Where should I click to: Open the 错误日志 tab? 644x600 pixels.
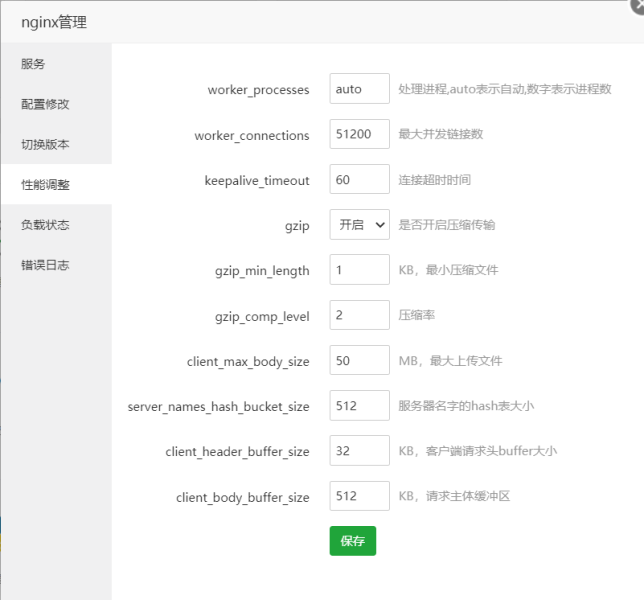pos(56,265)
